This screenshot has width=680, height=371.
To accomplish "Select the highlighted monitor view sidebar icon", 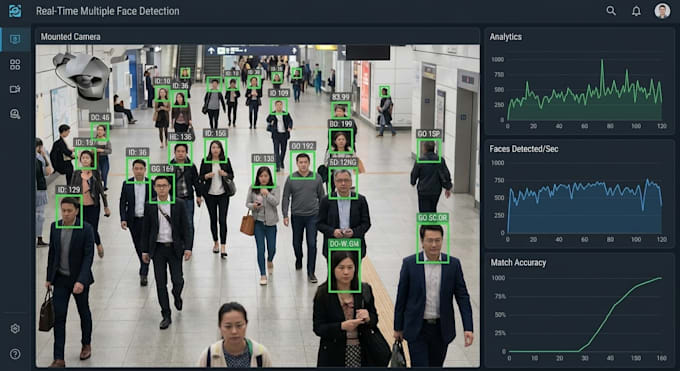I will pos(15,39).
